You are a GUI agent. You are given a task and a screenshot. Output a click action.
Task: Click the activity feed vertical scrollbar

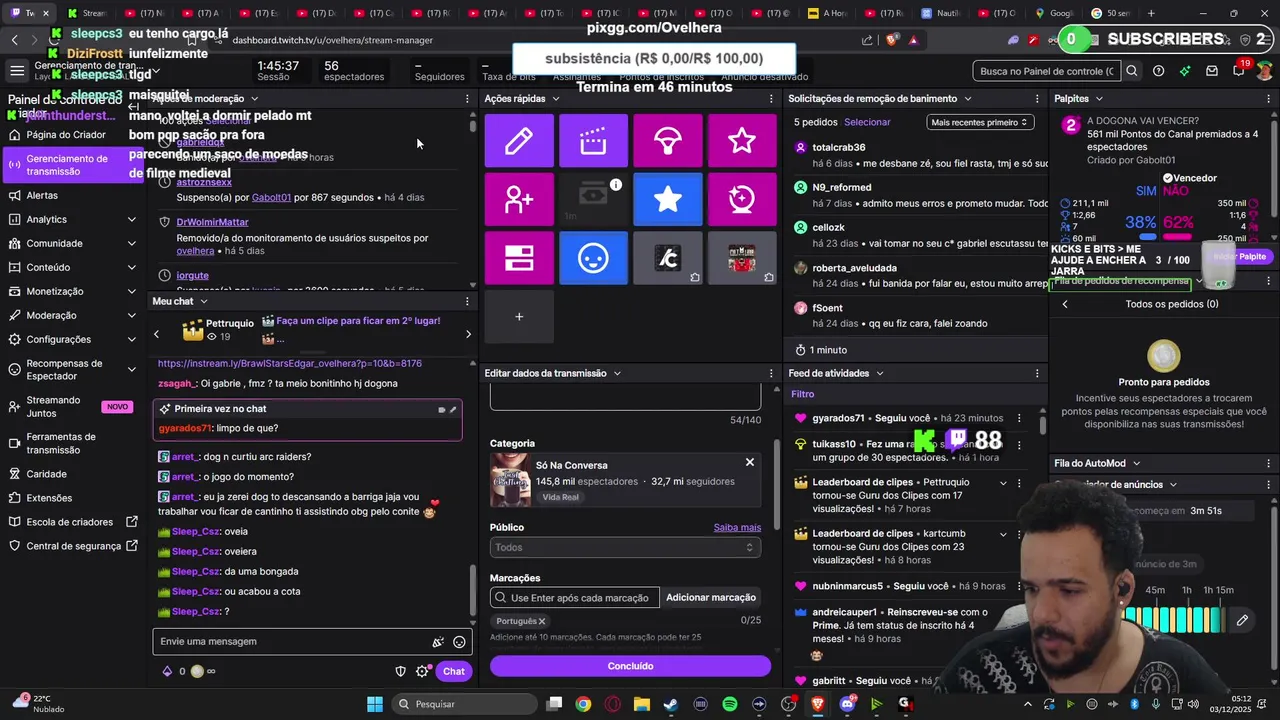coord(1041,424)
